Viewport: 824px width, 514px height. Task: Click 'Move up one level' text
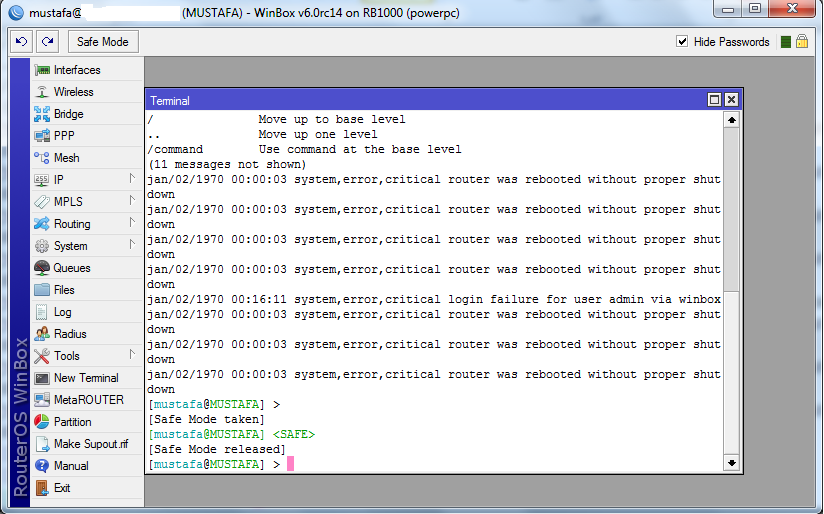pyautogui.click(x=317, y=135)
